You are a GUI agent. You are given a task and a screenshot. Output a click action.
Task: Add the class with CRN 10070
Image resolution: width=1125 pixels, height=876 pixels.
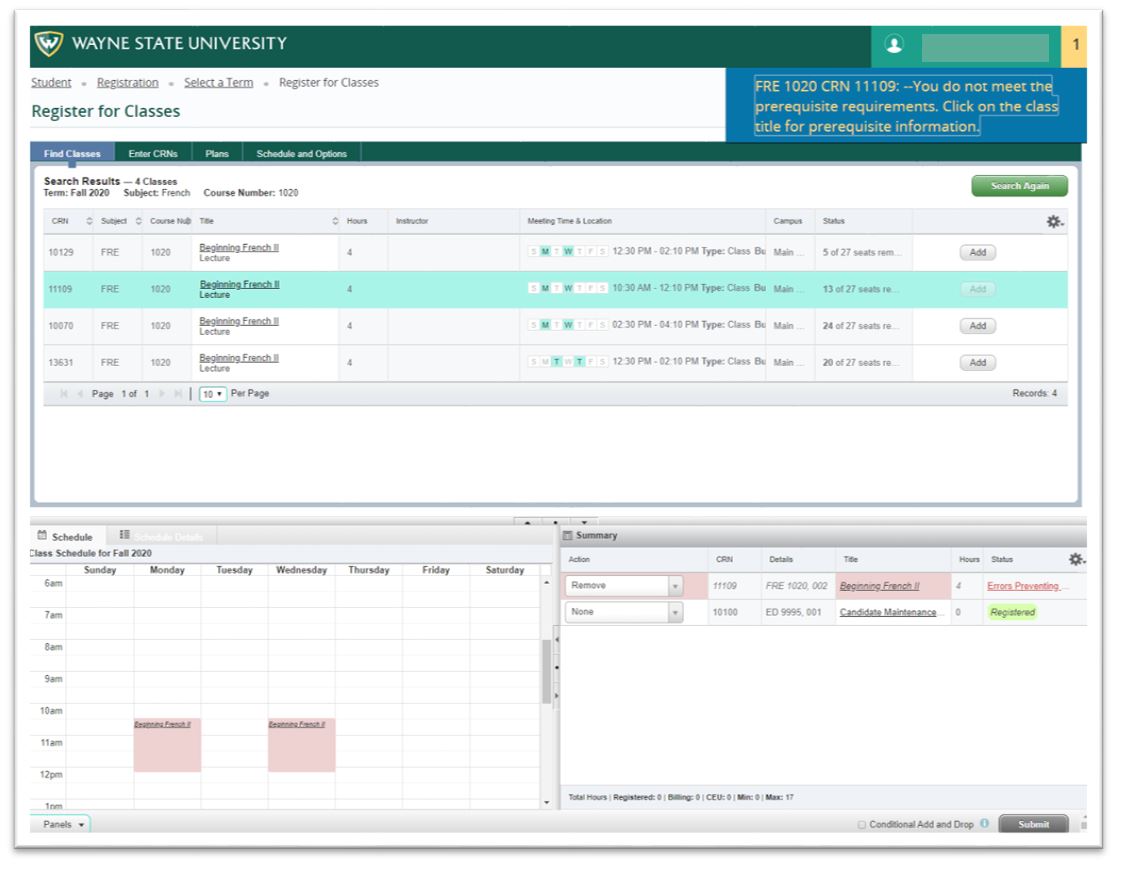pyautogui.click(x=978, y=326)
